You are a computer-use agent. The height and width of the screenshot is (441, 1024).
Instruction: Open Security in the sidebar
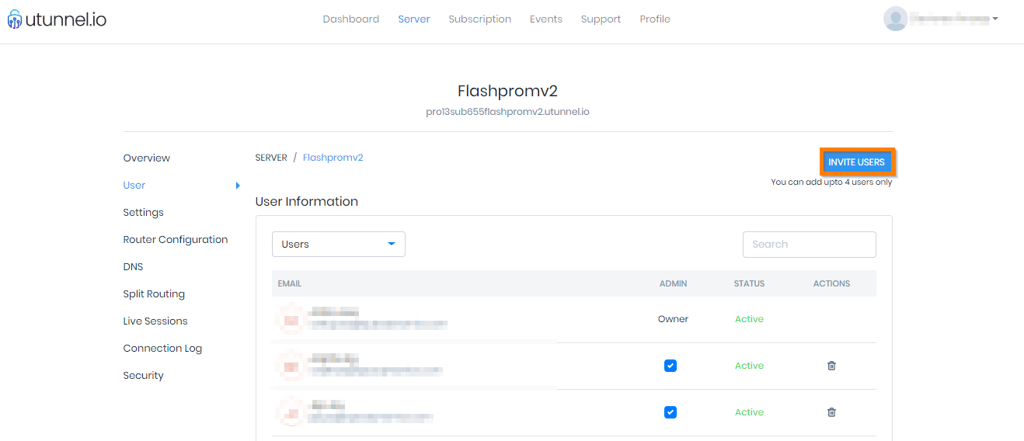tap(143, 376)
